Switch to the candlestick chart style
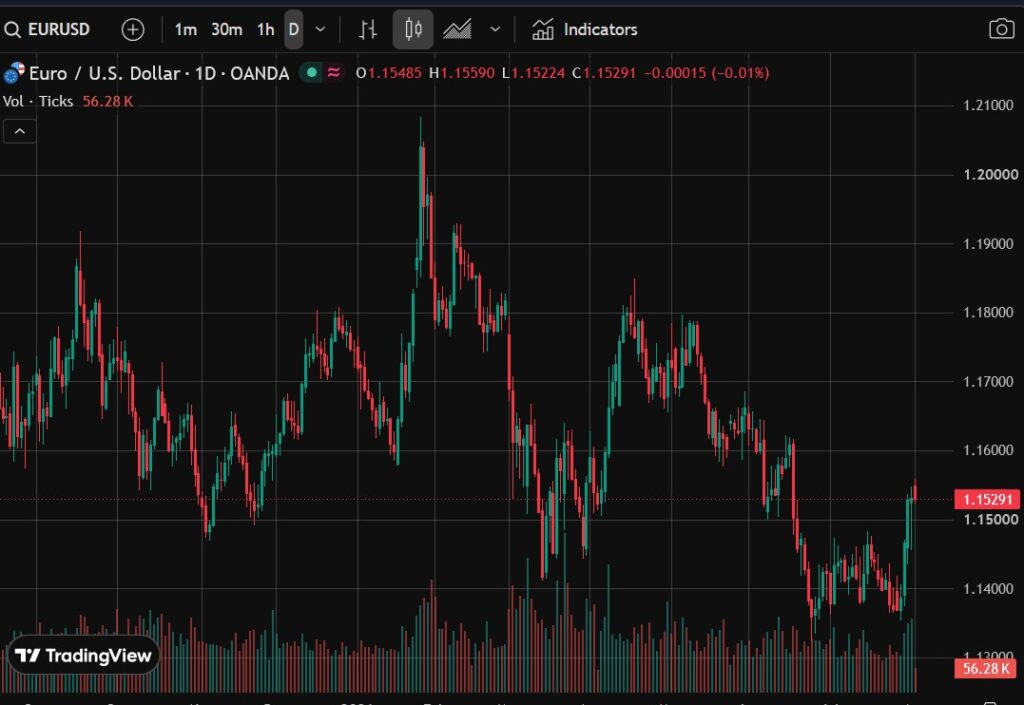Screen dimensions: 1024x705 tap(413, 29)
